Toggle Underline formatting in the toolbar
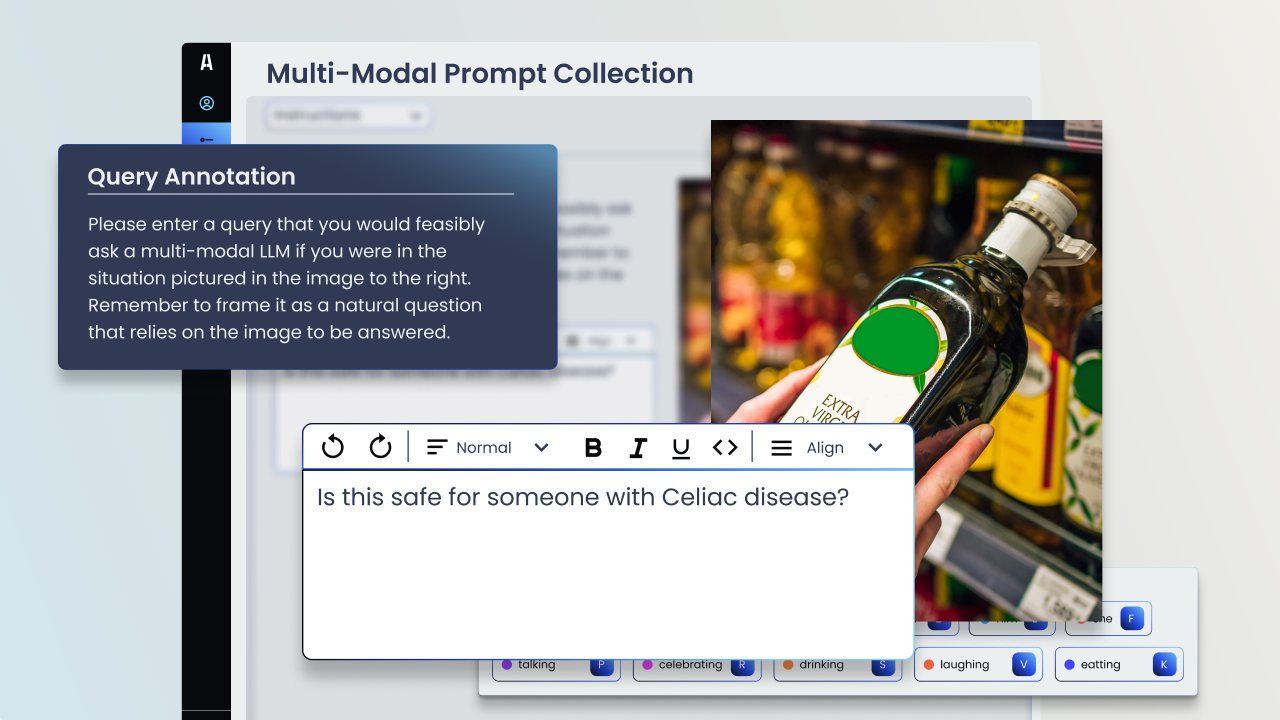This screenshot has width=1280, height=720. pos(681,447)
